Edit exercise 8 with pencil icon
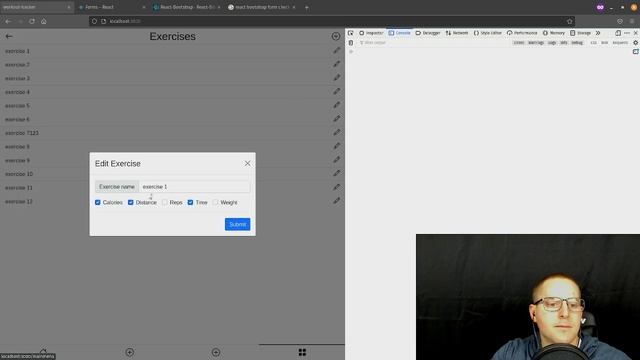This screenshot has height=360, width=640. click(336, 146)
